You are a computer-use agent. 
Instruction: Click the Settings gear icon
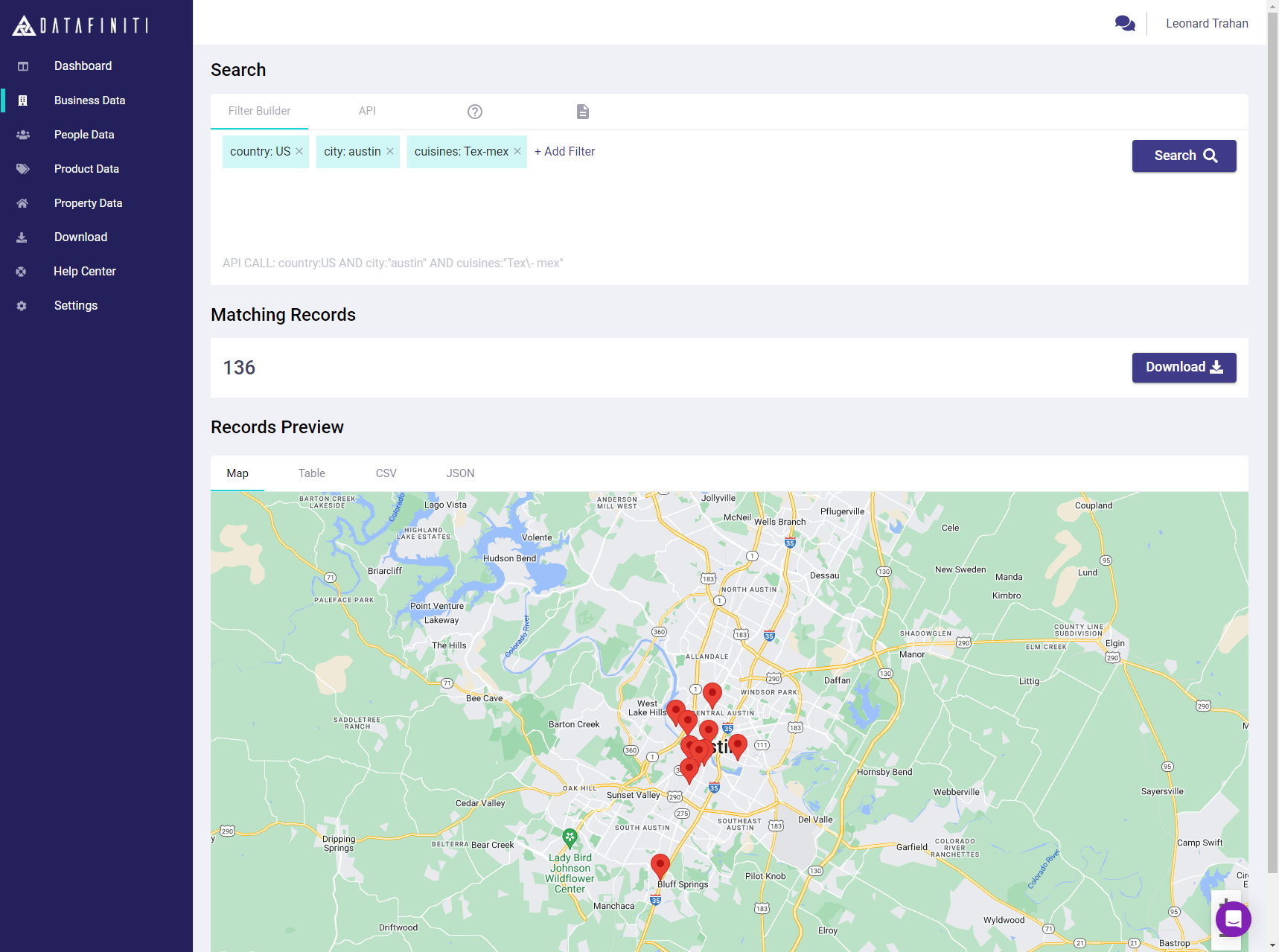click(22, 306)
